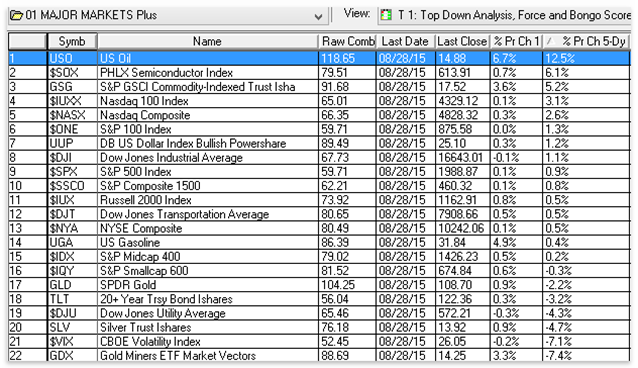Select Russell 2000 Index name
This screenshot has width=638, height=368.
coord(208,200)
